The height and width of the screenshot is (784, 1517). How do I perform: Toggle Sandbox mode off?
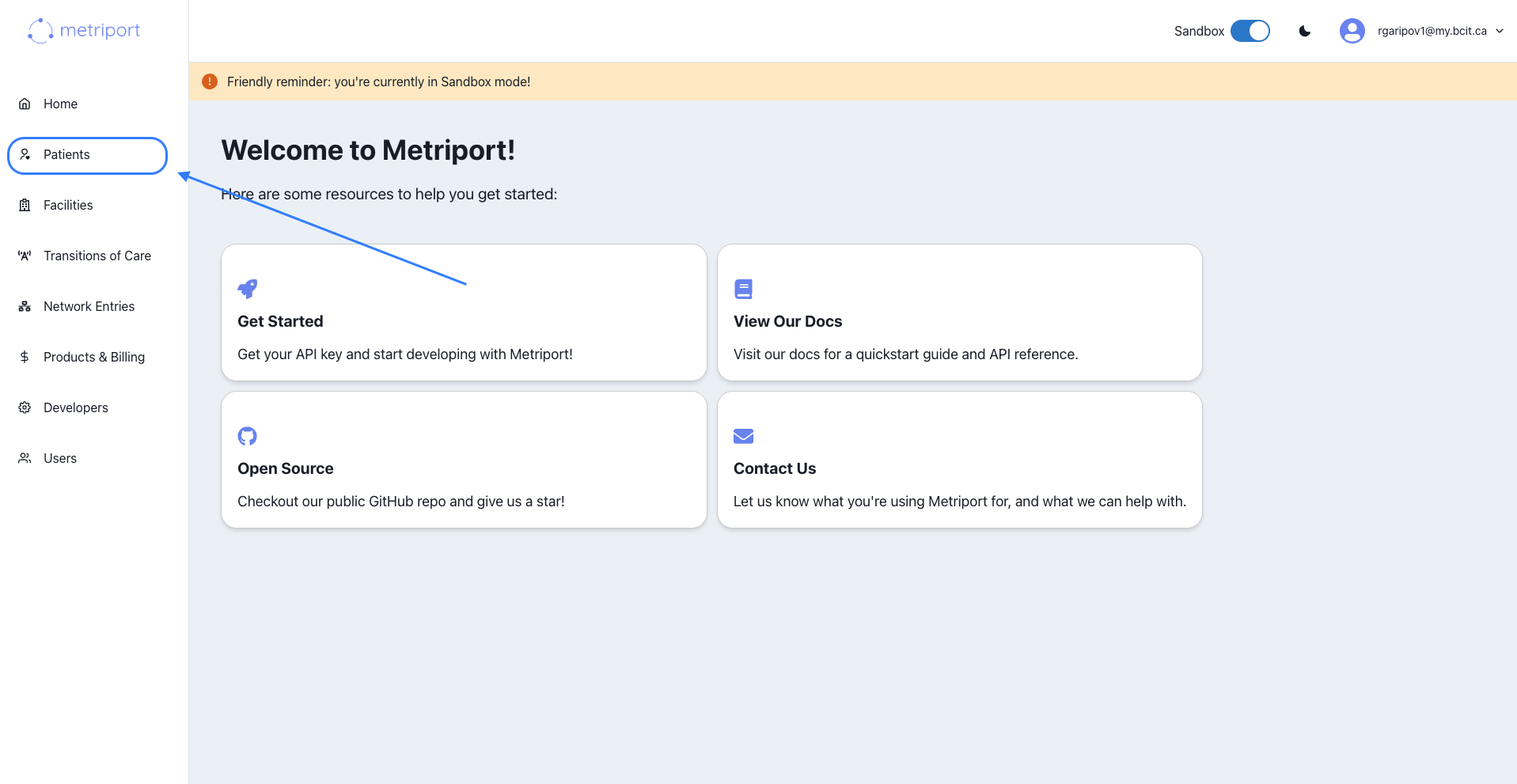(x=1250, y=31)
